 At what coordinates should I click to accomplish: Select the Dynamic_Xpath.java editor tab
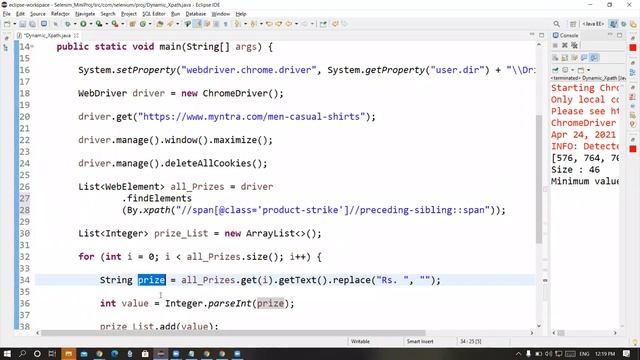(47, 36)
